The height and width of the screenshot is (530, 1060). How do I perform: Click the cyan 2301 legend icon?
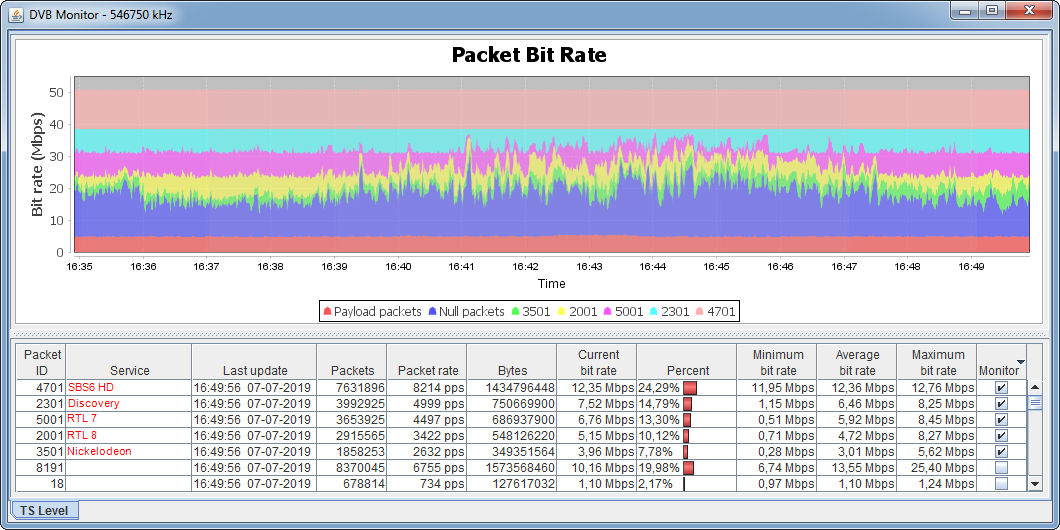[655, 312]
